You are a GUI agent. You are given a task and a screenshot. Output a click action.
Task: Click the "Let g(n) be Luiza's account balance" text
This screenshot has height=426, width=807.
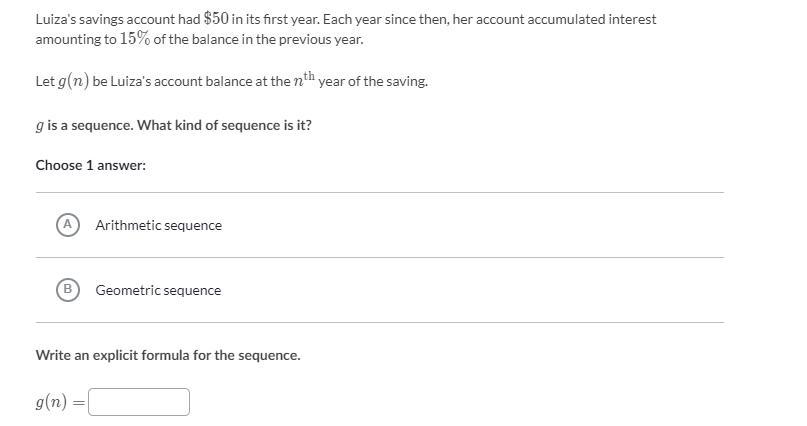160,82
